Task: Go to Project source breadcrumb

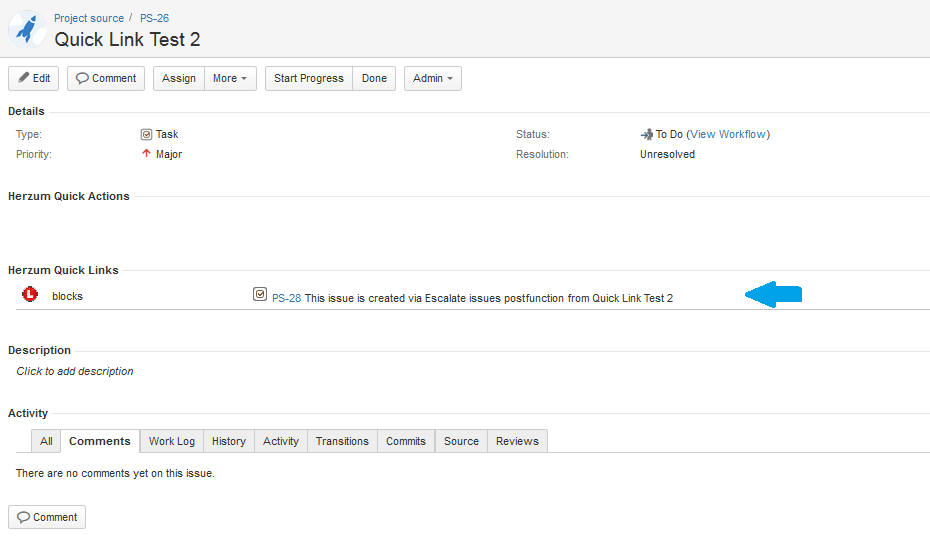Action: click(89, 18)
